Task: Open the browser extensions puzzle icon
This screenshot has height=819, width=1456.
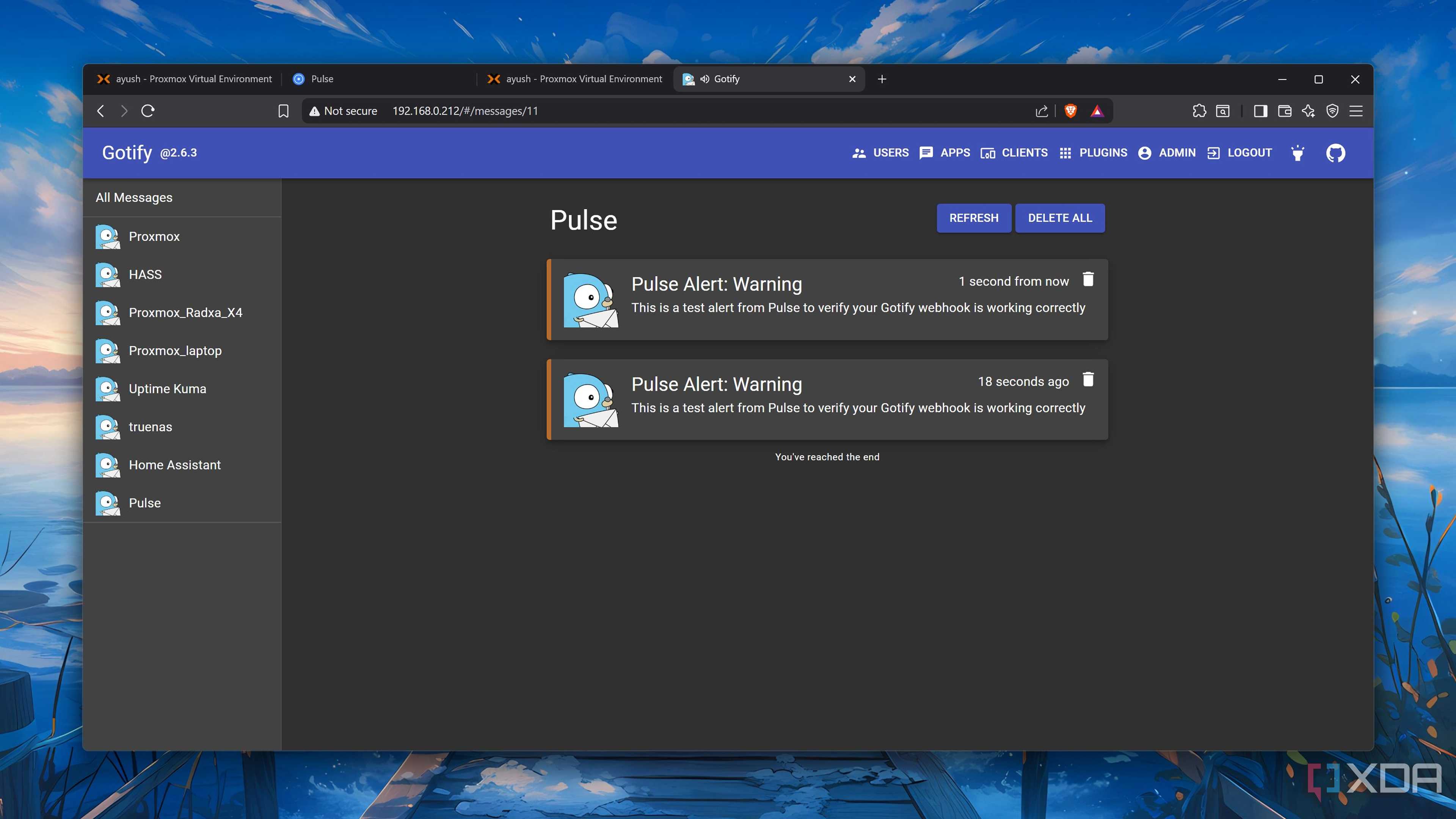Action: point(1199,111)
